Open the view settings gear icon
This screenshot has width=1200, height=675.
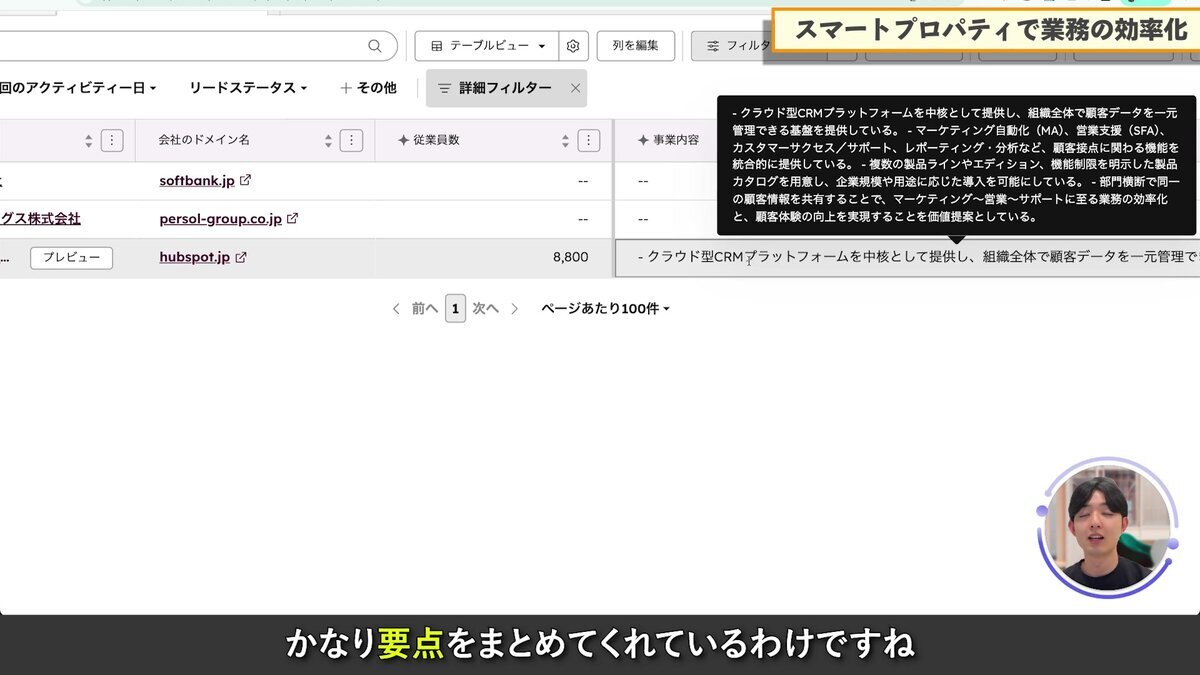(573, 46)
